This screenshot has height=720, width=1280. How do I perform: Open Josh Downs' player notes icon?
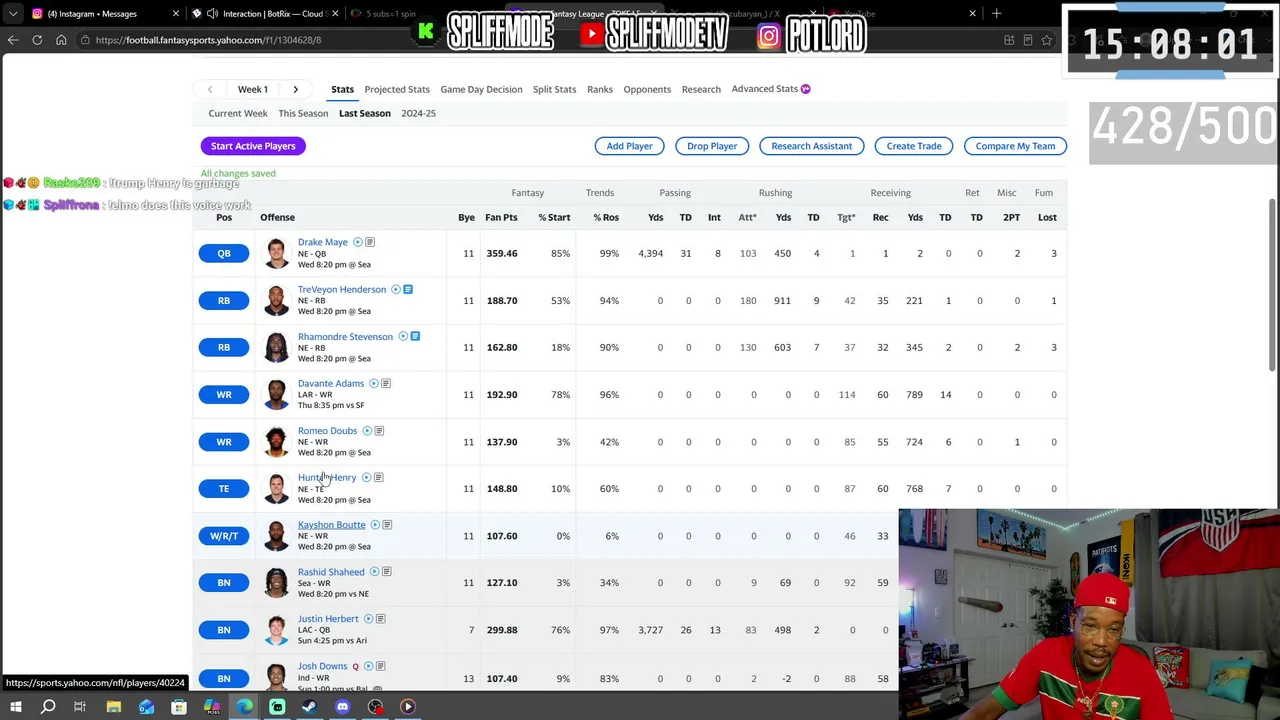point(380,666)
